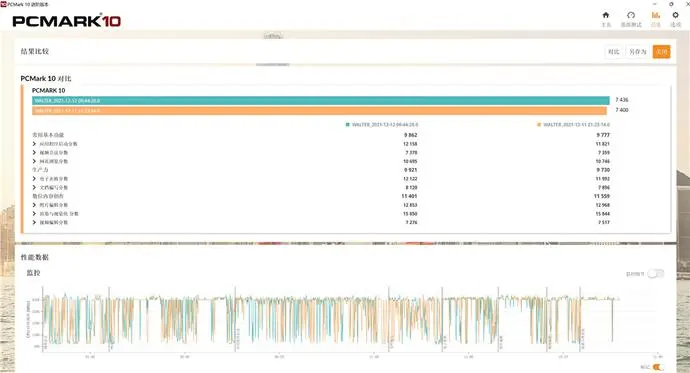Expand the Video Conferencing score (视频会议分数) row

(34, 153)
